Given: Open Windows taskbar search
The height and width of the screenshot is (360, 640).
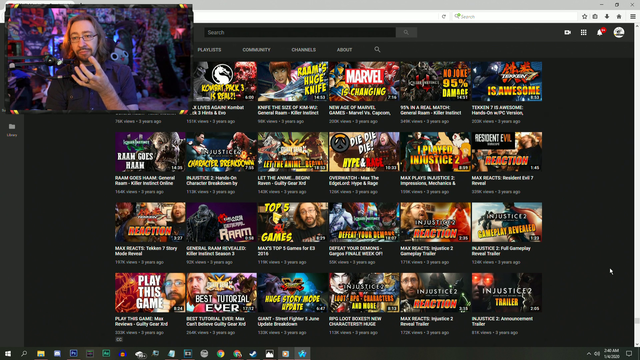Looking at the screenshot, I should [24, 353].
